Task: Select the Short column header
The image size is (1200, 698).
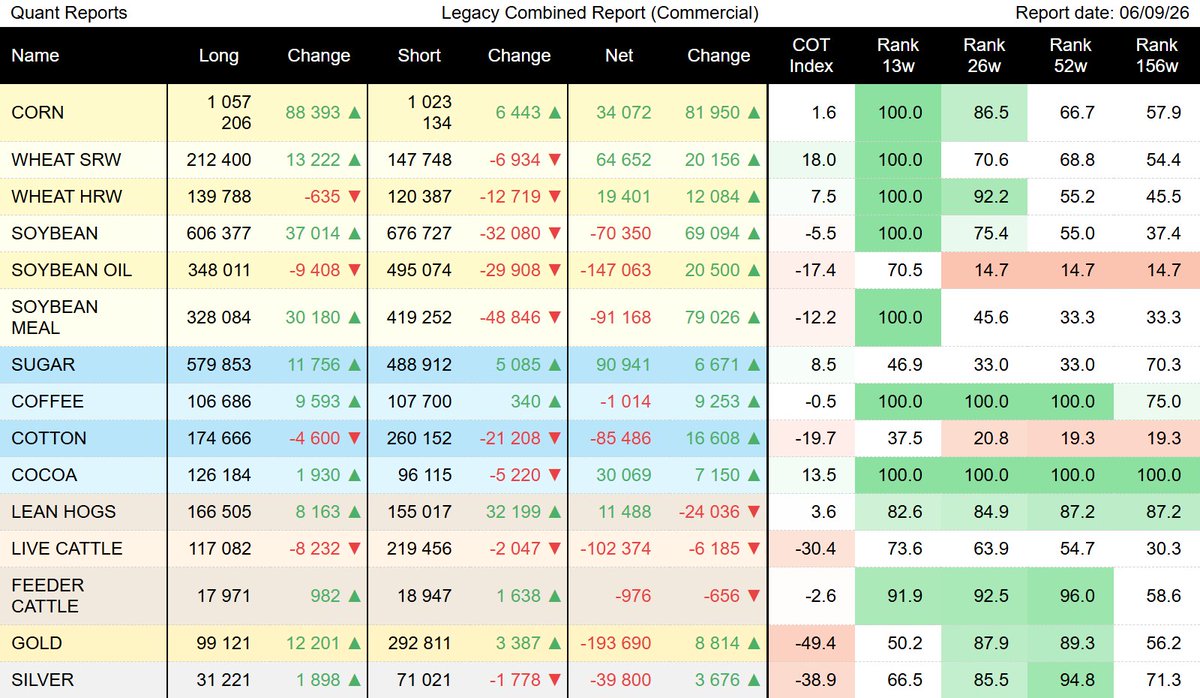Action: pyautogui.click(x=418, y=56)
